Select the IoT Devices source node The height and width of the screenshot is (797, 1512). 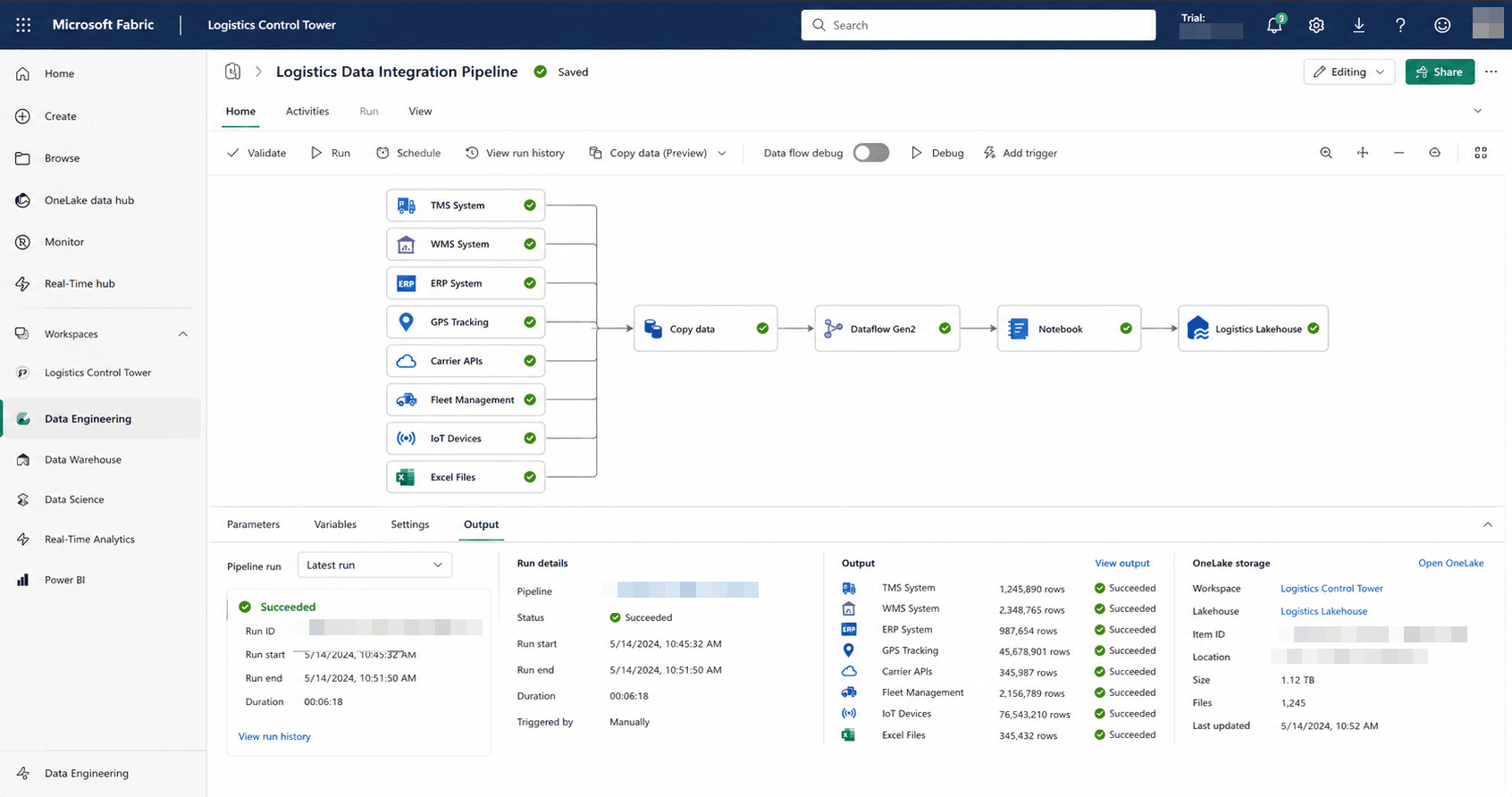[466, 438]
